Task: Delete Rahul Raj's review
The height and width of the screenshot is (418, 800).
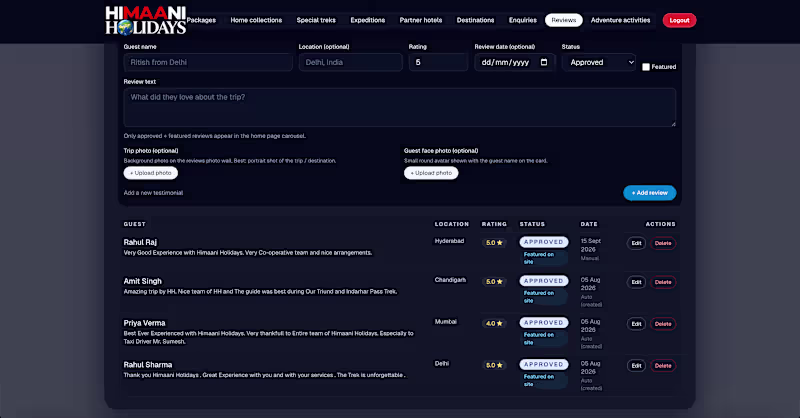Action: point(663,243)
